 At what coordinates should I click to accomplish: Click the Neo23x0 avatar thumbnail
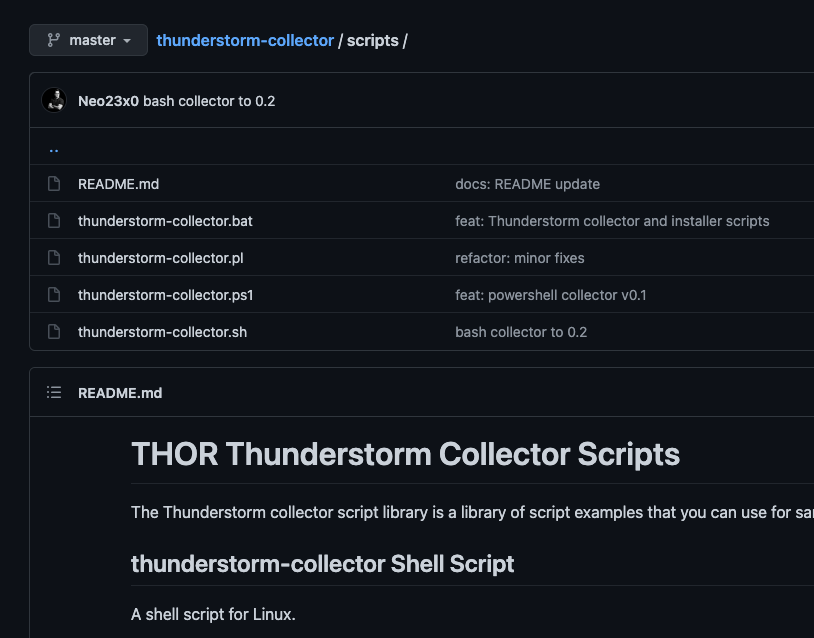(54, 100)
